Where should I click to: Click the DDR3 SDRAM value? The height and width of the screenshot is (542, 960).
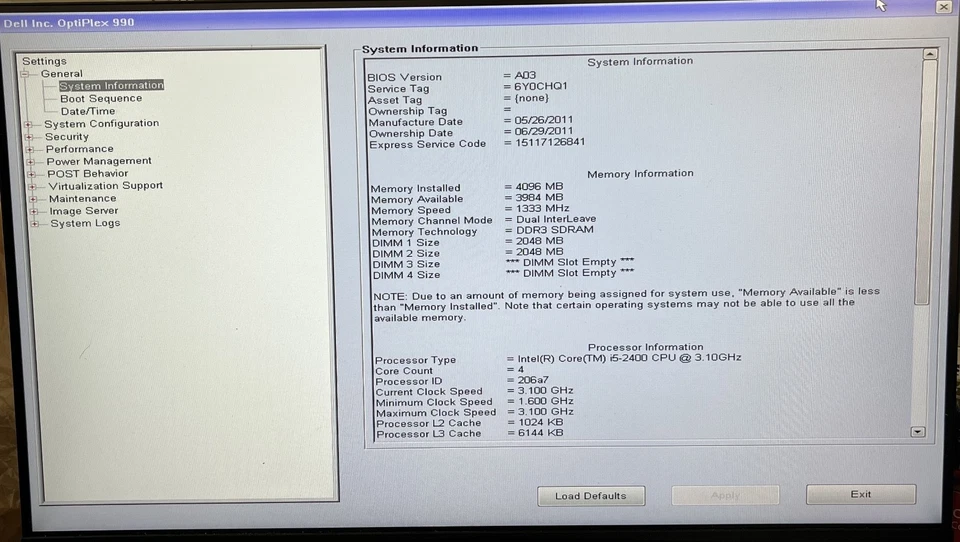[x=555, y=230]
